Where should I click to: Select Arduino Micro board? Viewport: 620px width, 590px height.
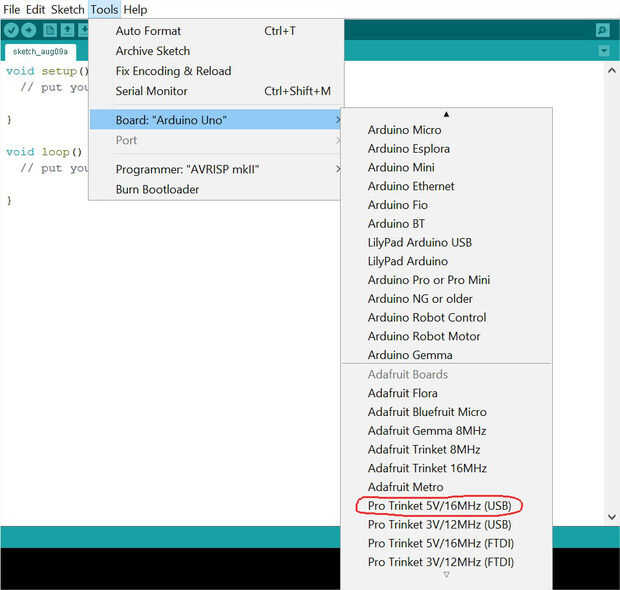(446, 130)
